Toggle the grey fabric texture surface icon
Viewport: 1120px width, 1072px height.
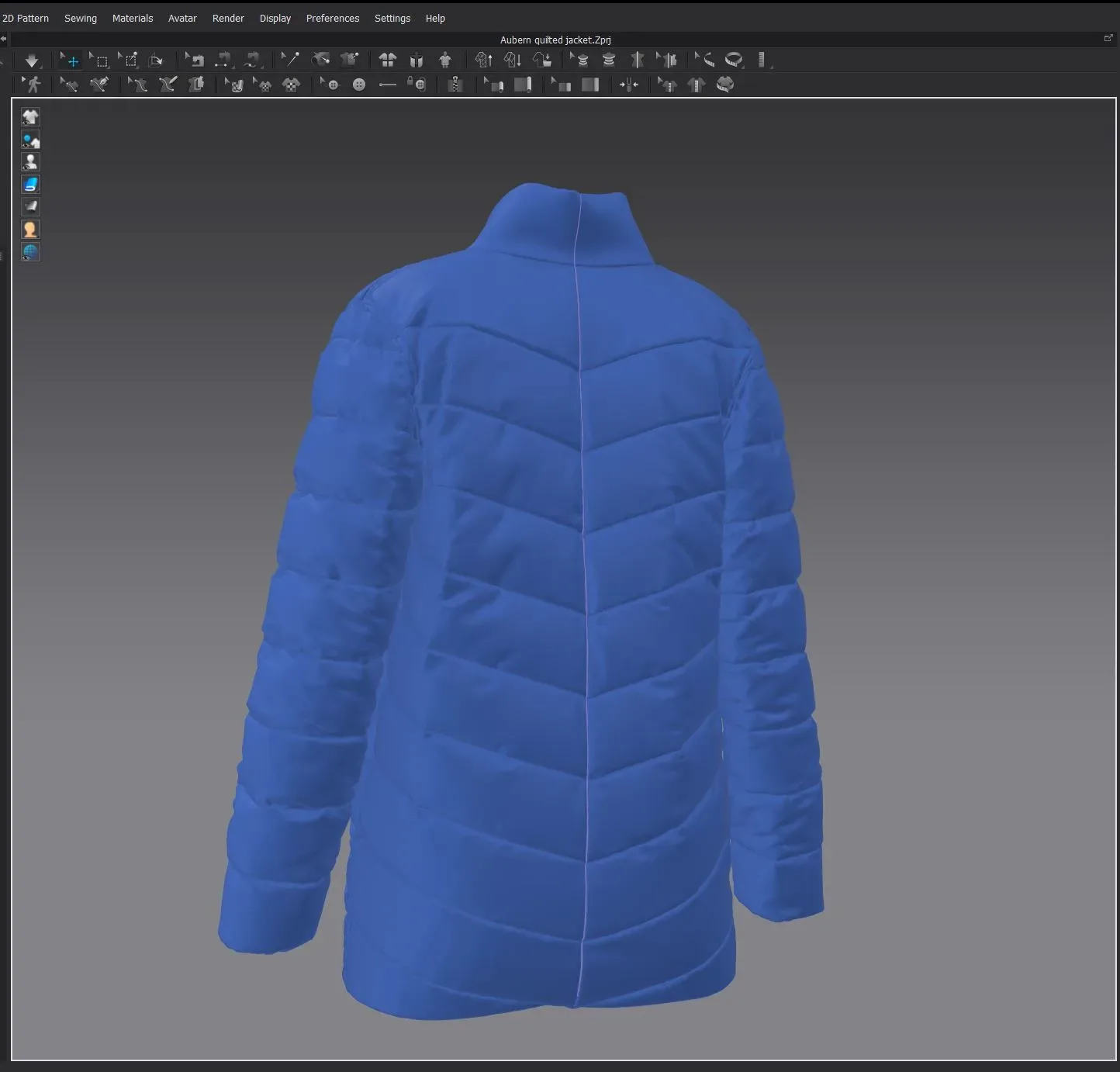pos(30,206)
